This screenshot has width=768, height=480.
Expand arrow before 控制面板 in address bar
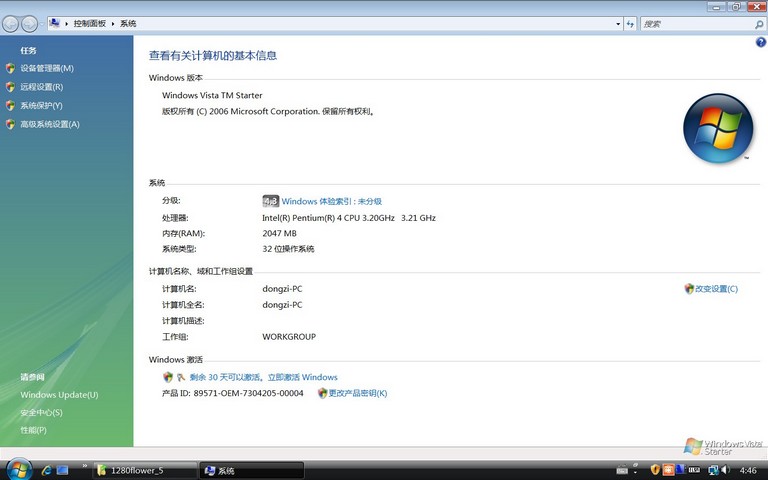[67, 24]
